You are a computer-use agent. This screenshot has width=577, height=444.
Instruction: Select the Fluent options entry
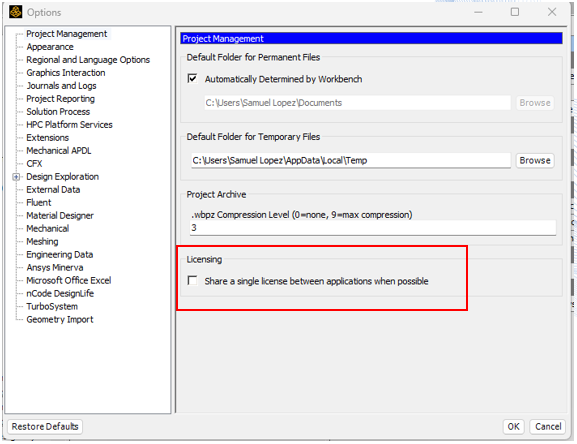coord(39,203)
